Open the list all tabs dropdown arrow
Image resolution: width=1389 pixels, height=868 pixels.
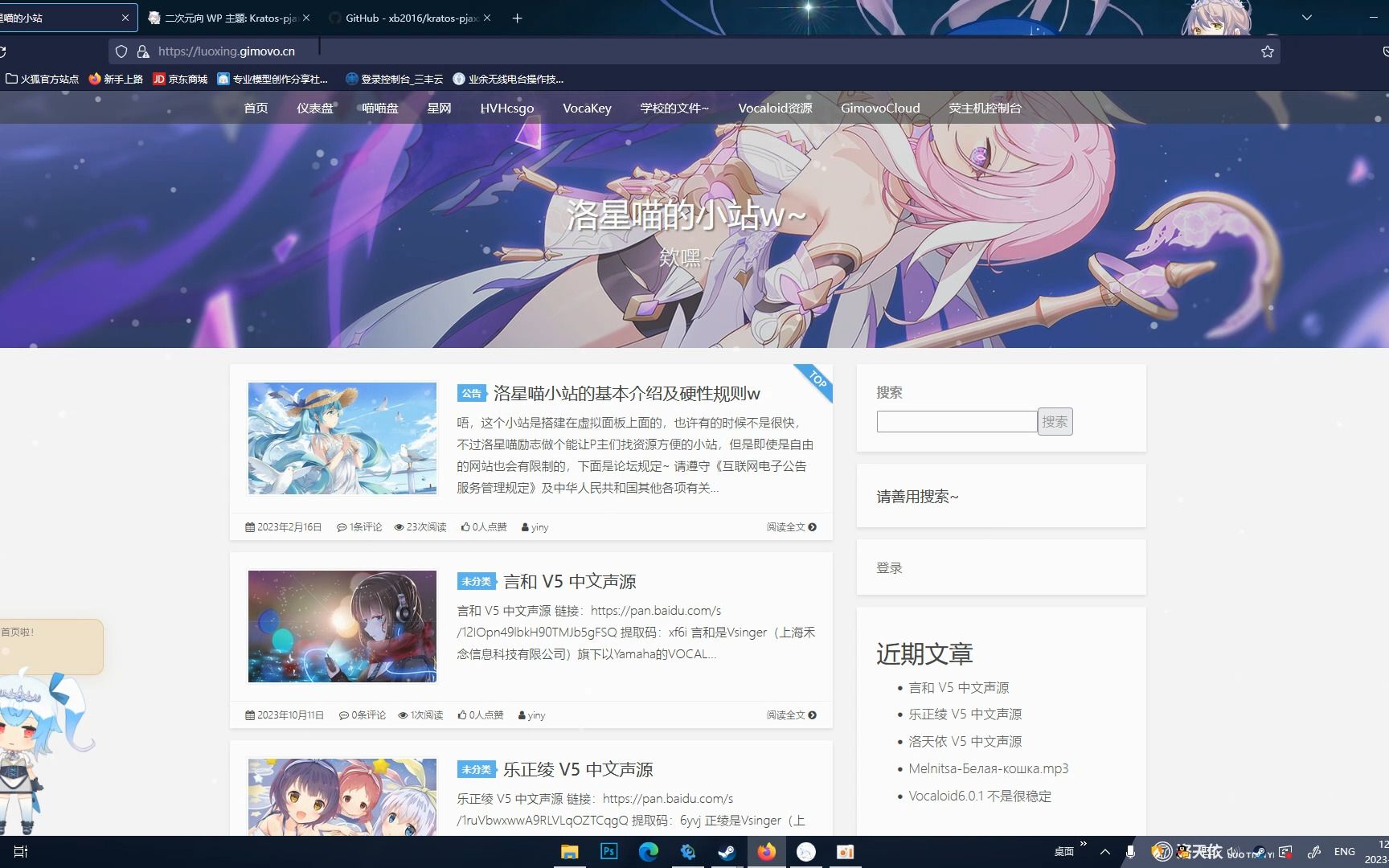pos(1307,18)
